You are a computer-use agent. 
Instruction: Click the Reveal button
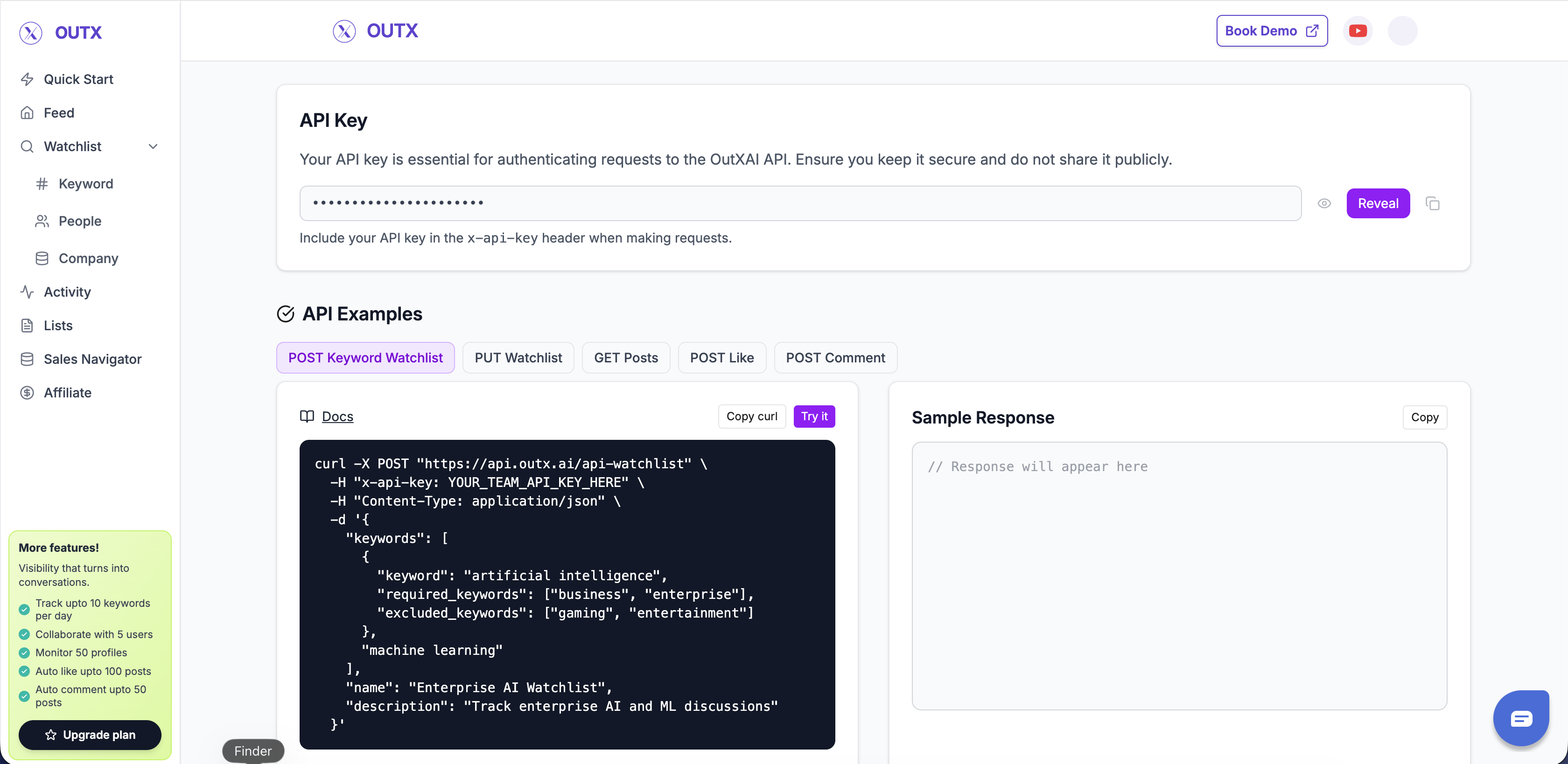pyautogui.click(x=1378, y=203)
